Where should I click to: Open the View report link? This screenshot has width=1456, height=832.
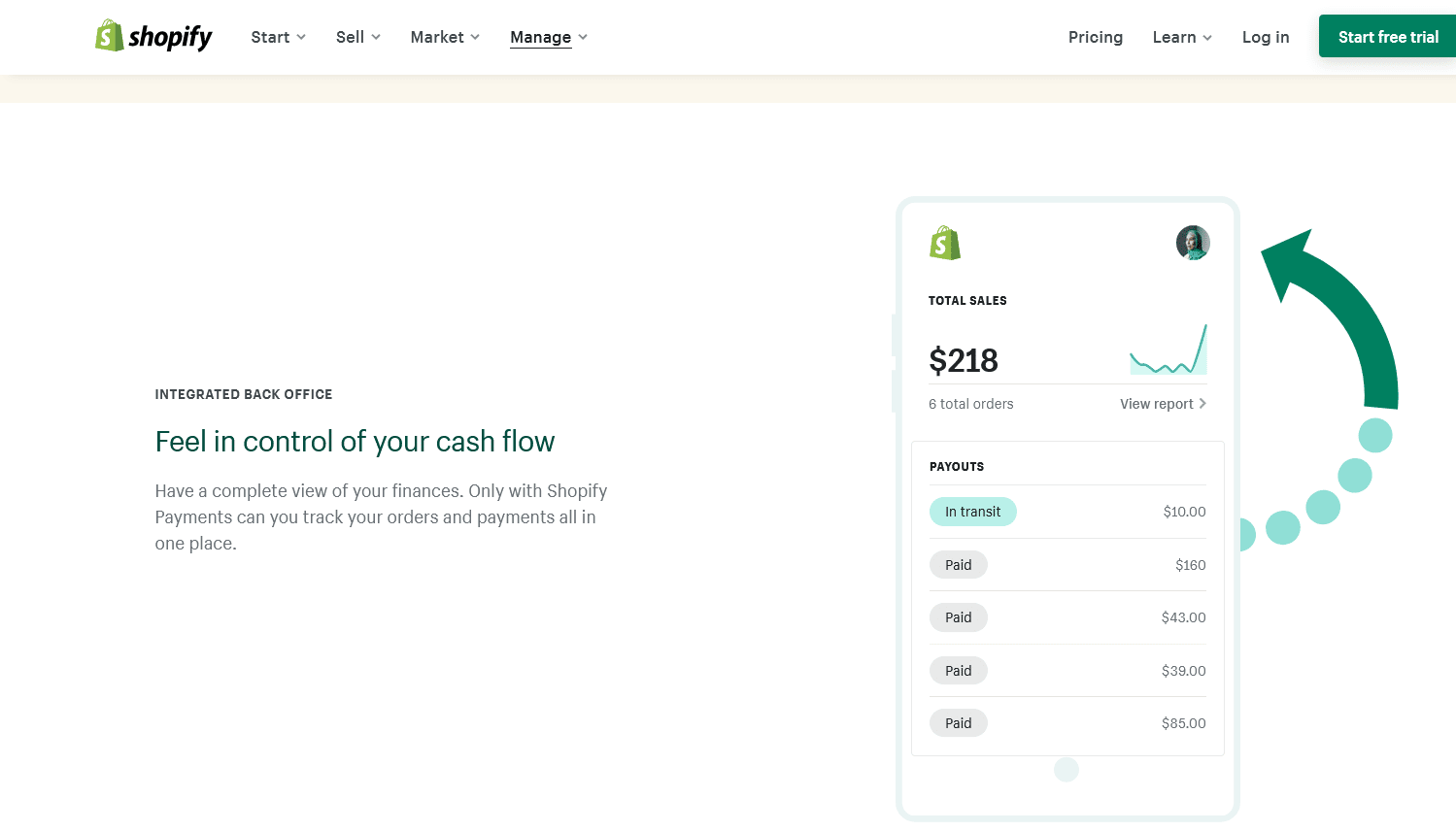pos(1156,404)
